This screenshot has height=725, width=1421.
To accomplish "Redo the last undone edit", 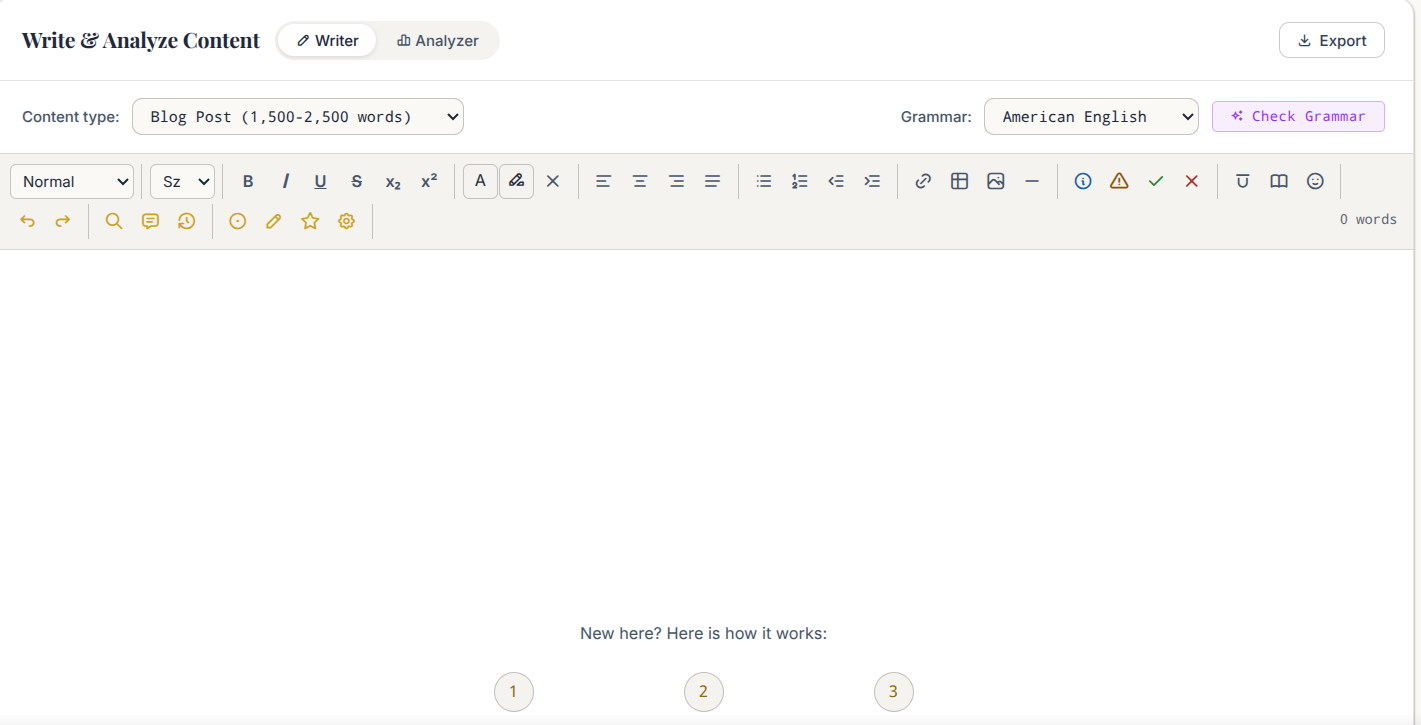I will 63,221.
